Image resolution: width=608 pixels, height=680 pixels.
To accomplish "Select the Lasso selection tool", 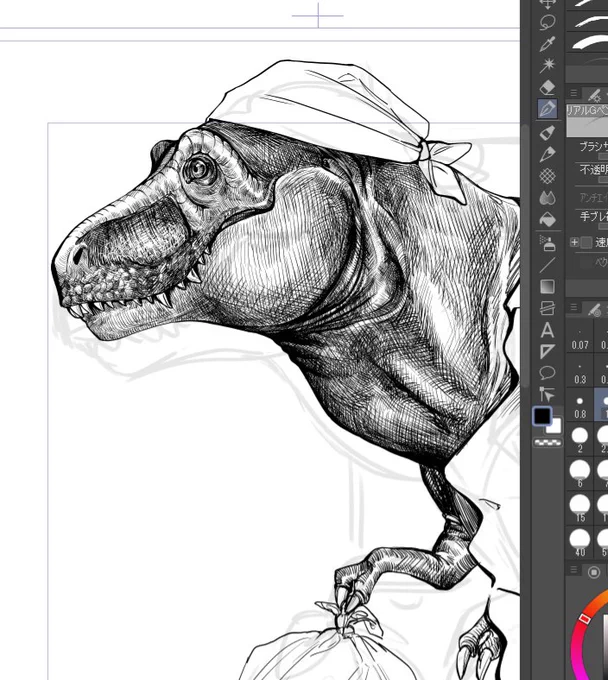I will pos(547,22).
